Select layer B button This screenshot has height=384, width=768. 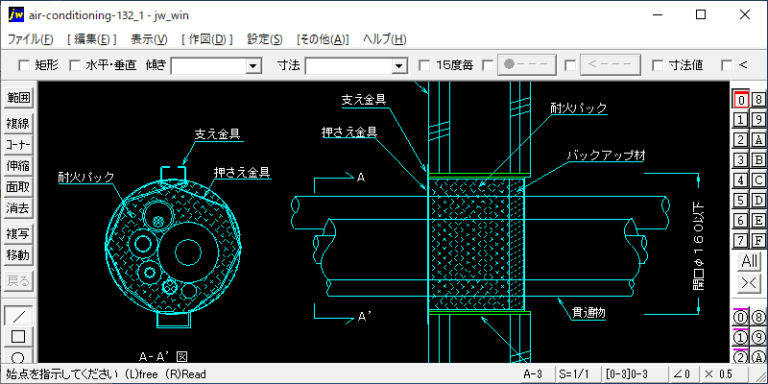click(759, 160)
